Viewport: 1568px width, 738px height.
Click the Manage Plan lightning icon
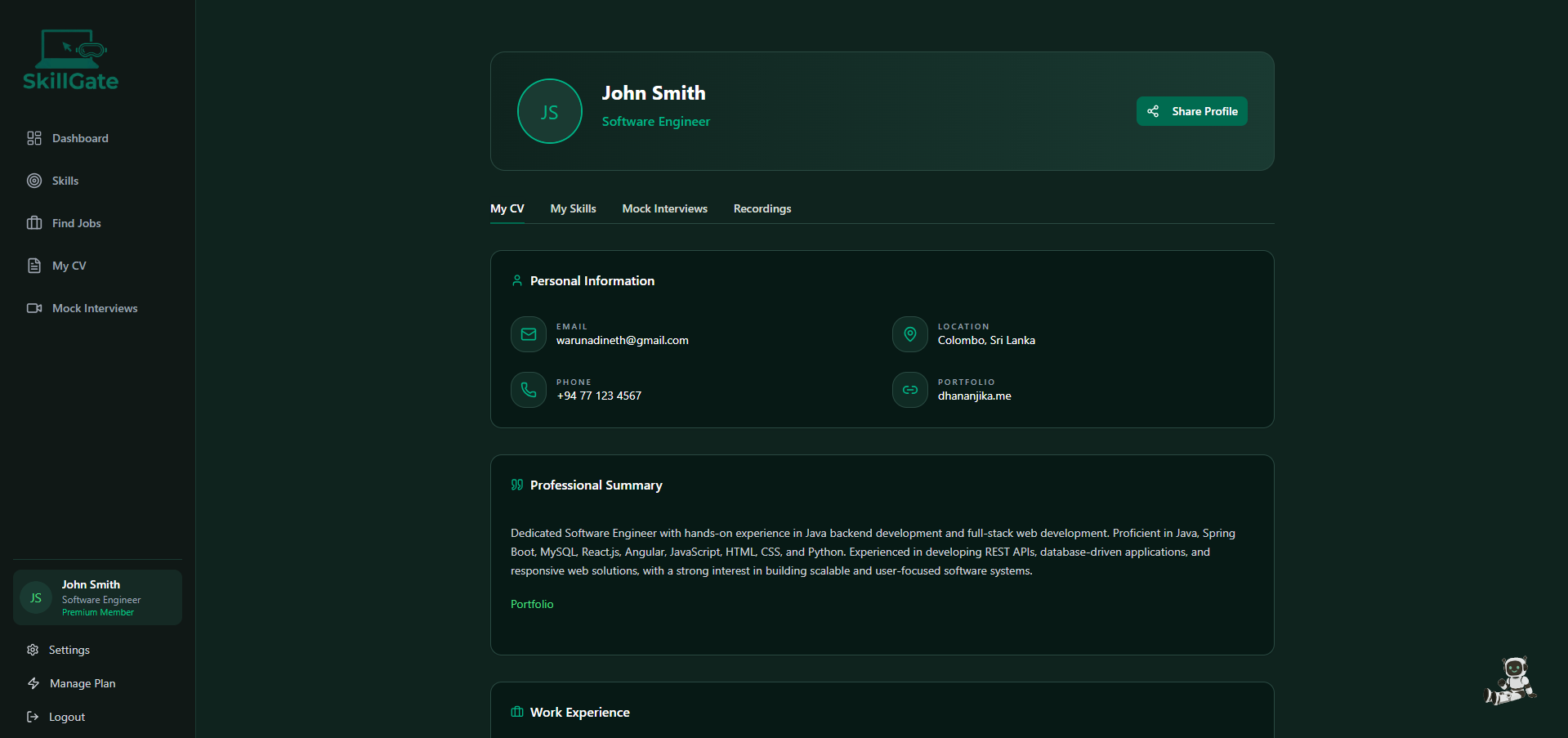(34, 683)
